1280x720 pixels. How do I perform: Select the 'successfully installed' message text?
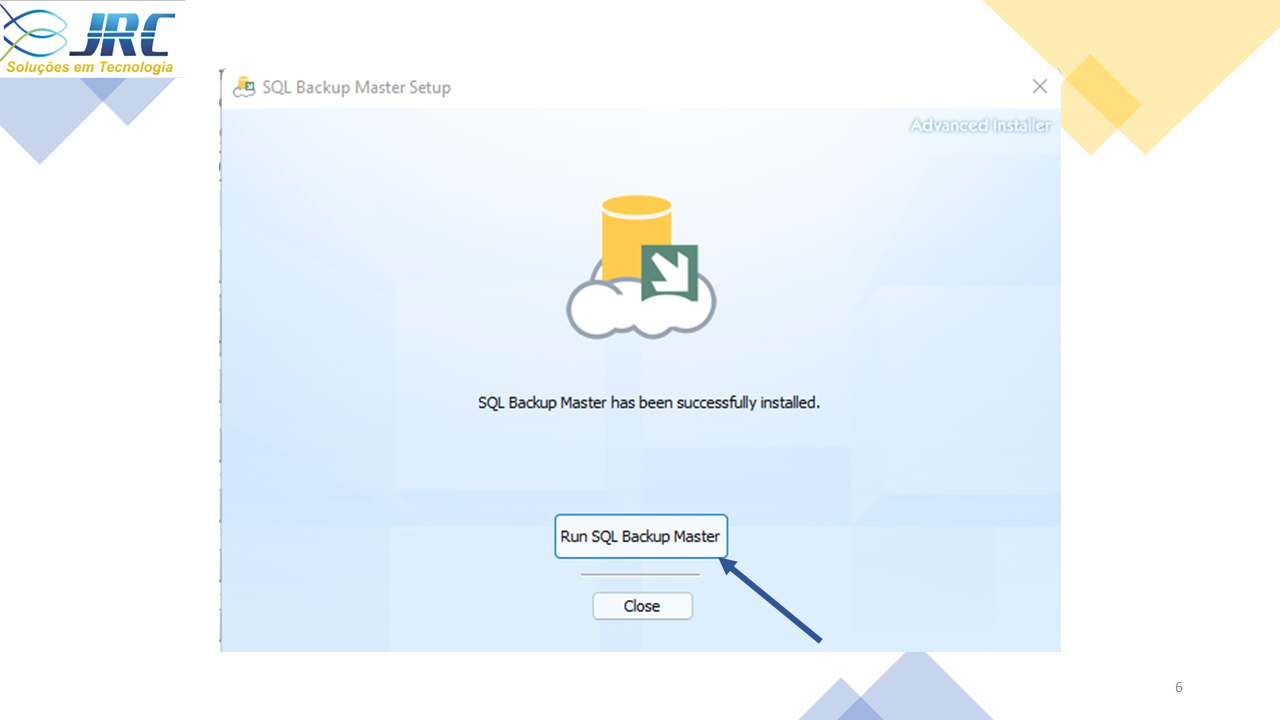click(649, 403)
